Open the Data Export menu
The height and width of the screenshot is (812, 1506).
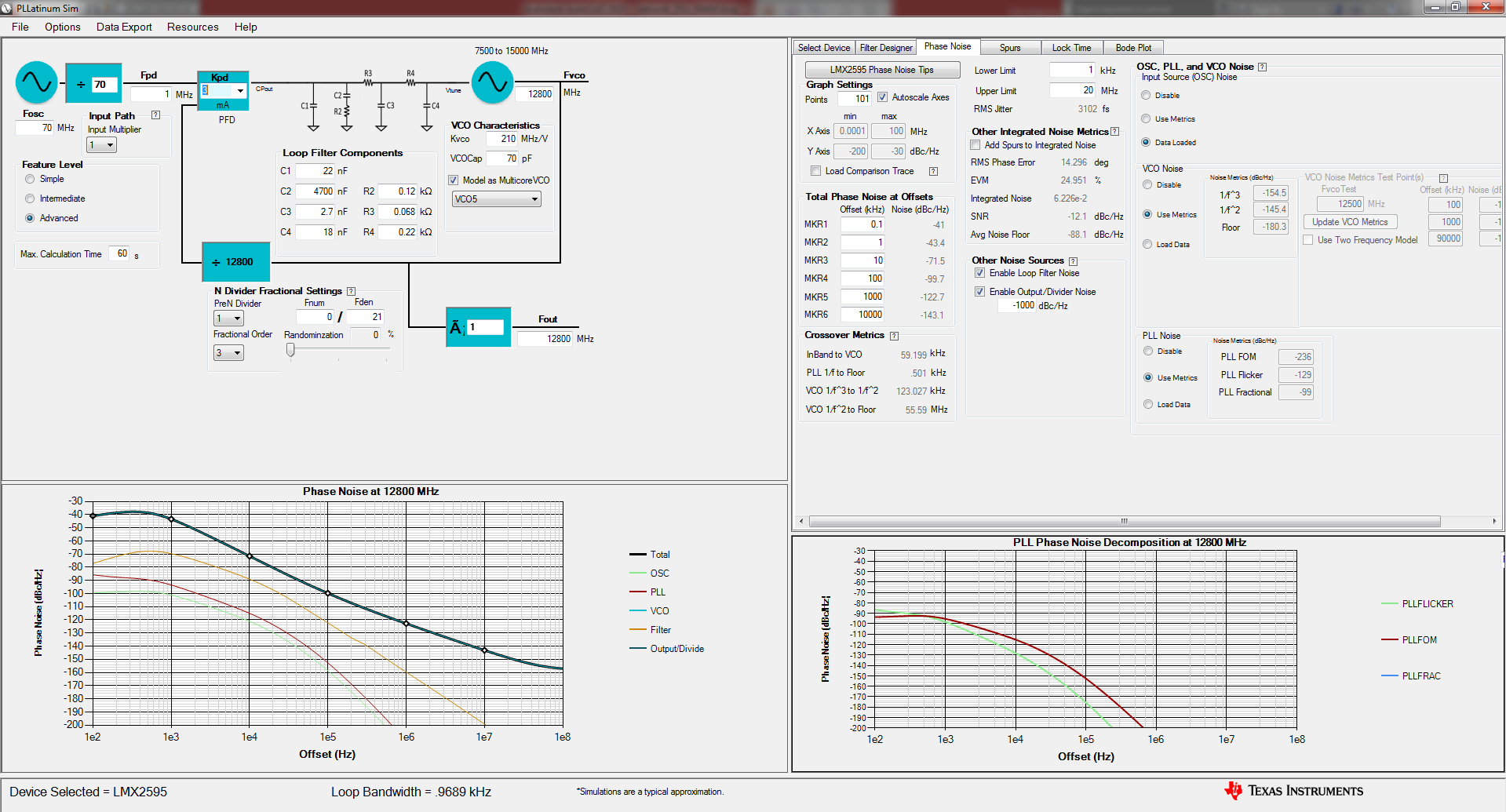pyautogui.click(x=124, y=27)
